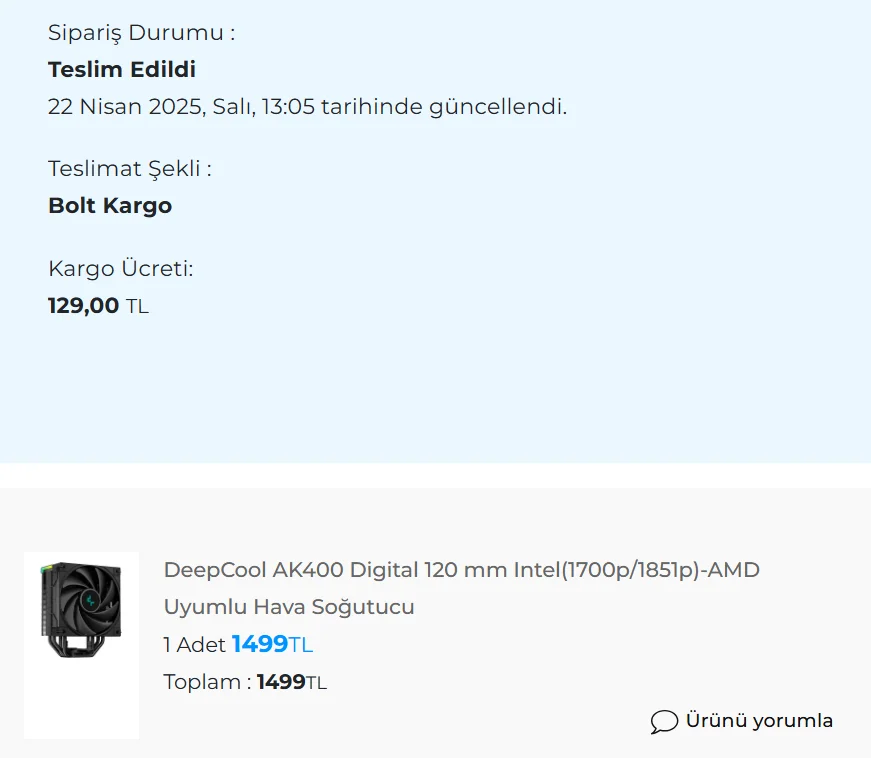The width and height of the screenshot is (871, 758).
Task: Click the blue 1499TL unit price
Action: 272,645
